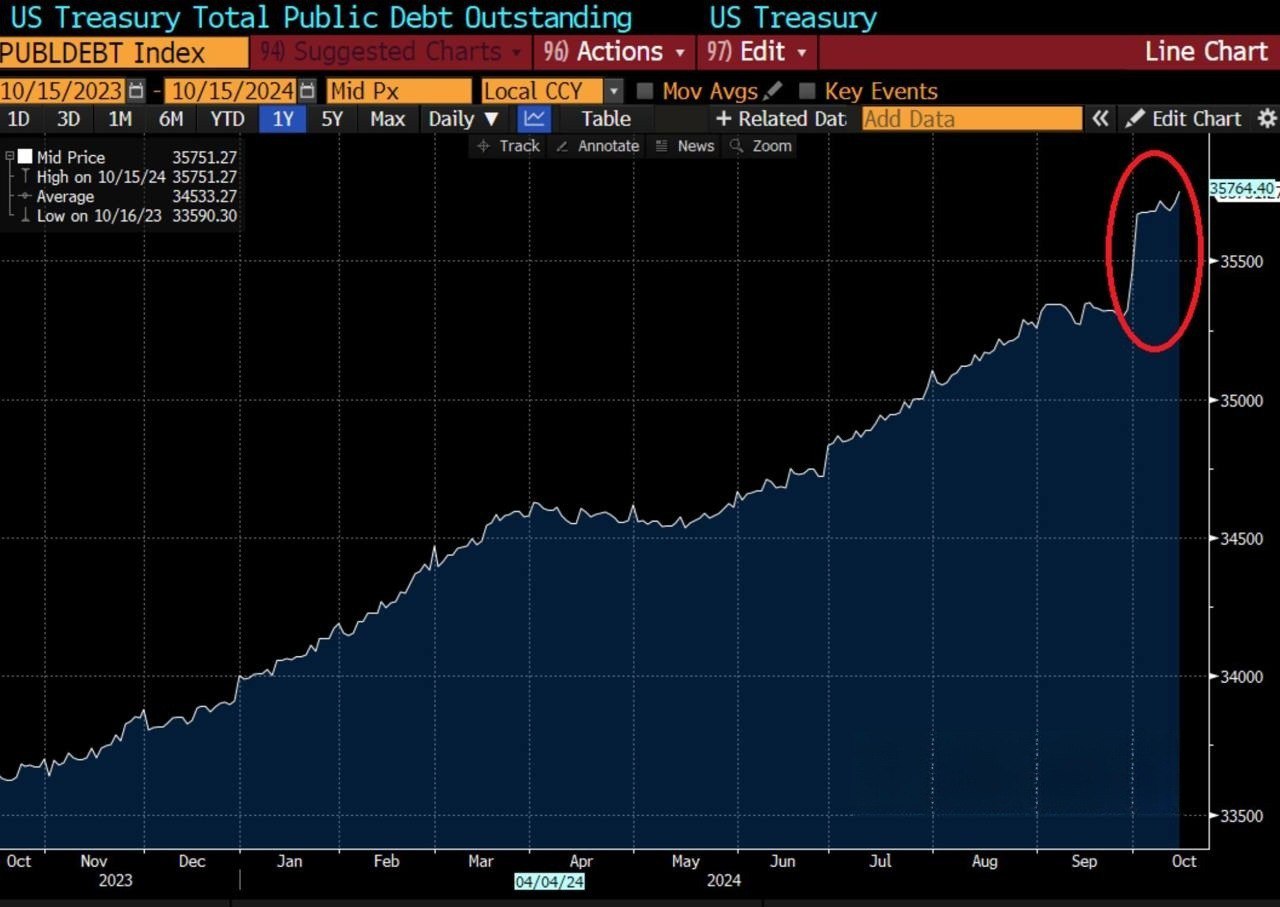Click the Edit Chart button
Image resolution: width=1280 pixels, height=907 pixels.
1184,118
